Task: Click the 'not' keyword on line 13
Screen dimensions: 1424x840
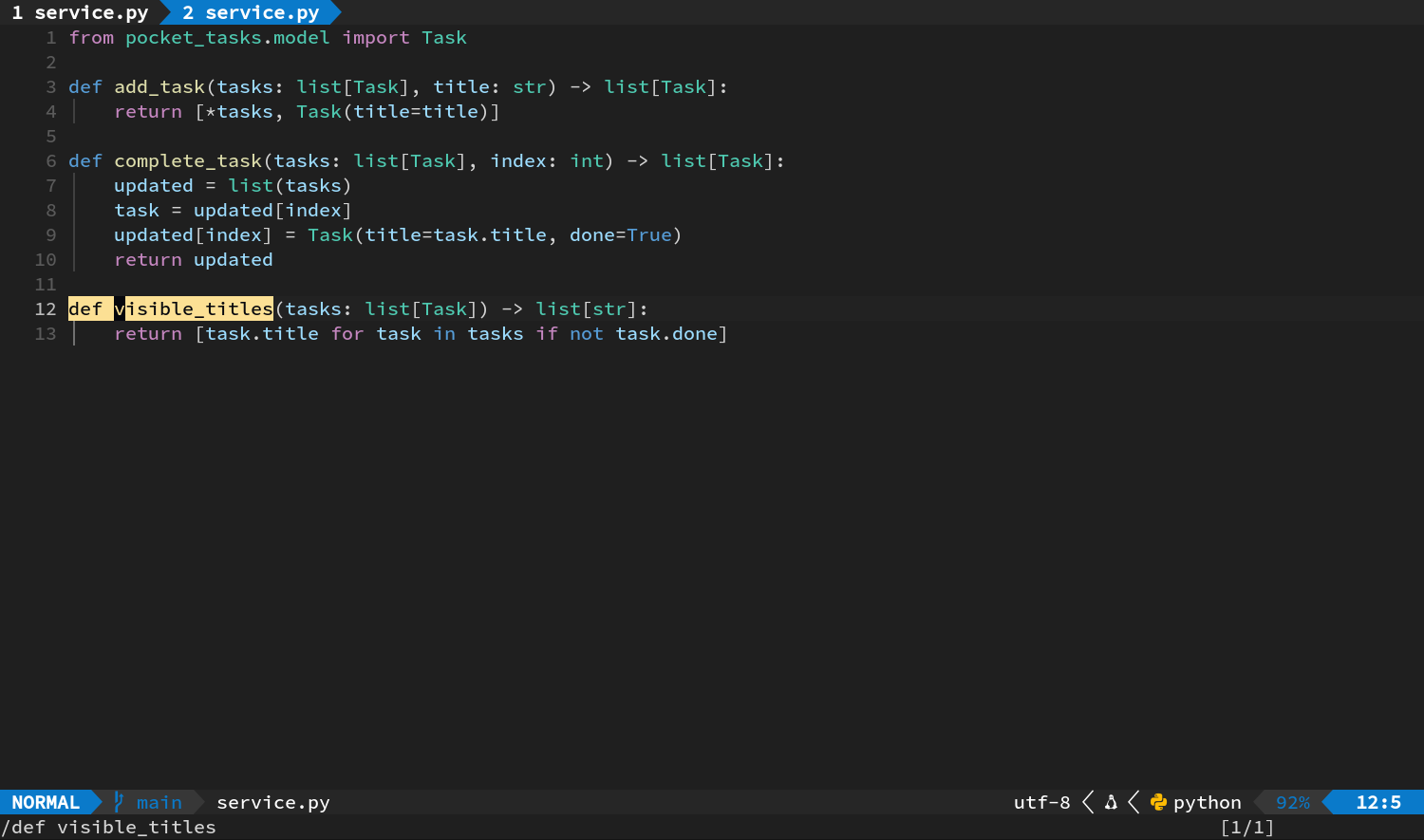Action: click(587, 333)
